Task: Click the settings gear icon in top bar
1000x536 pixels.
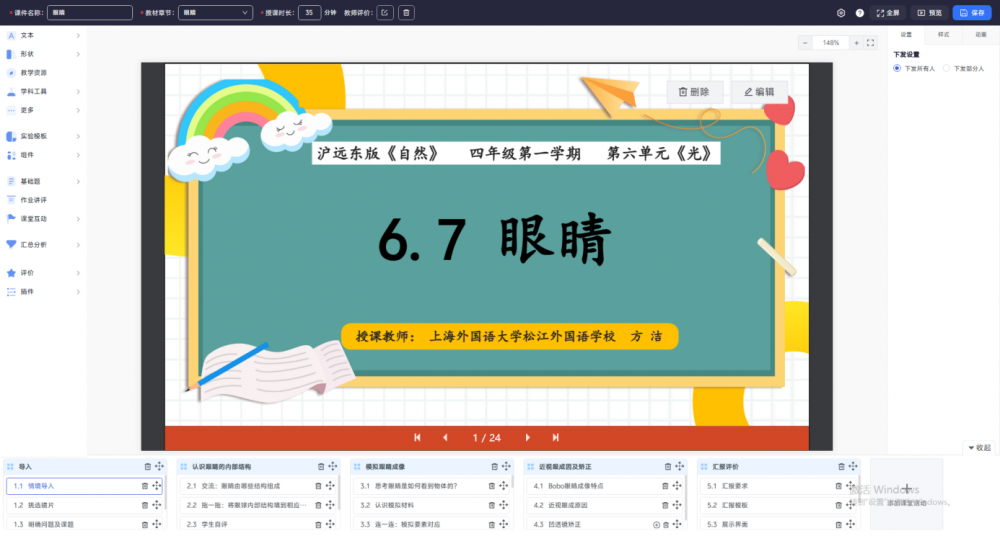Action: pos(841,13)
